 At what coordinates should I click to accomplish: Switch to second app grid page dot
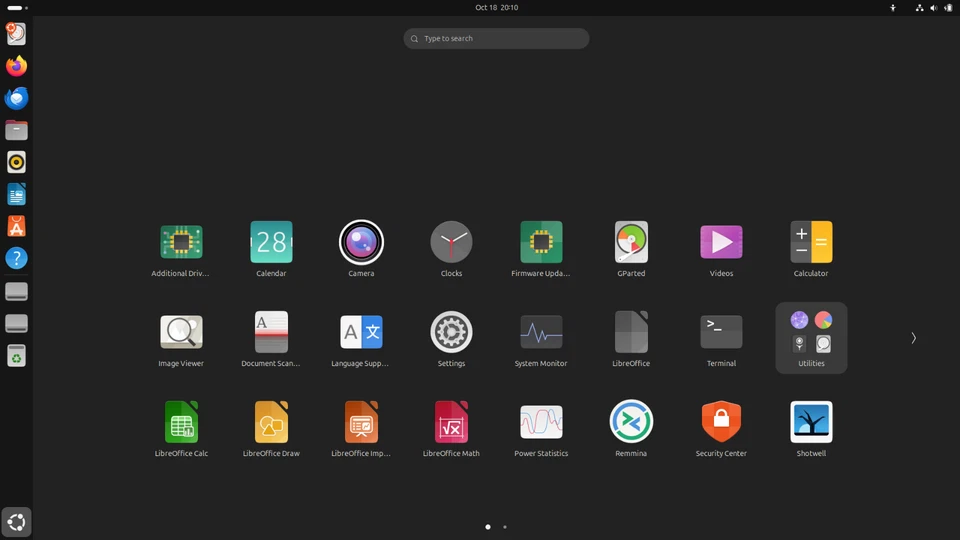click(505, 527)
